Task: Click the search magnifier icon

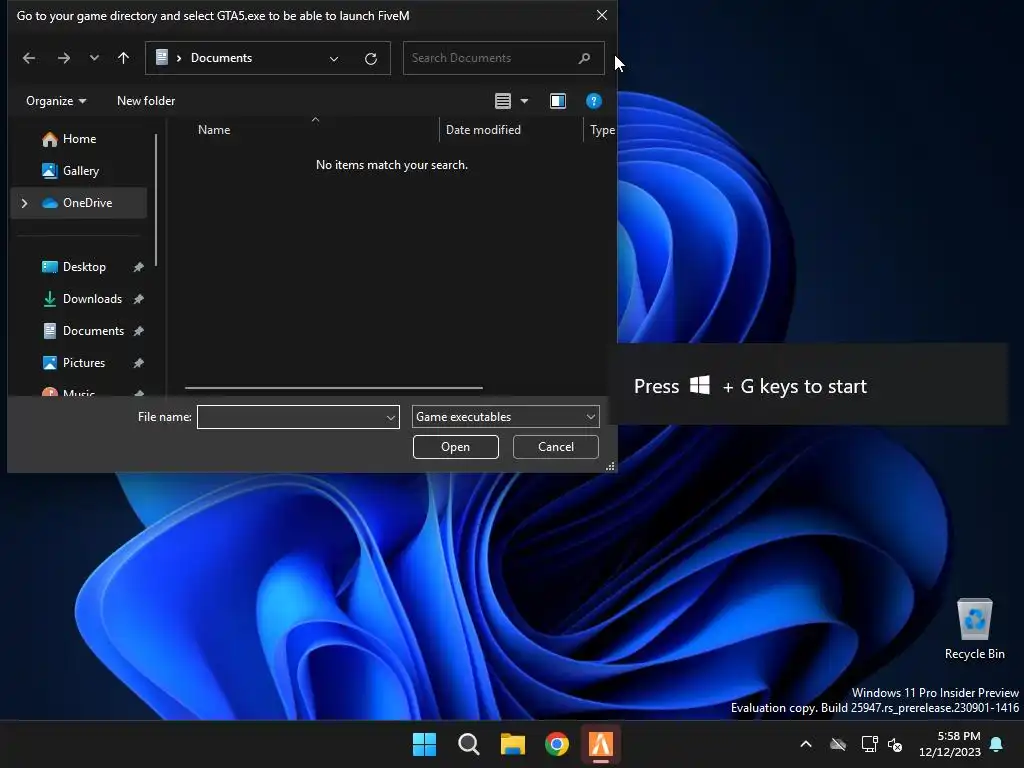Action: coord(584,58)
